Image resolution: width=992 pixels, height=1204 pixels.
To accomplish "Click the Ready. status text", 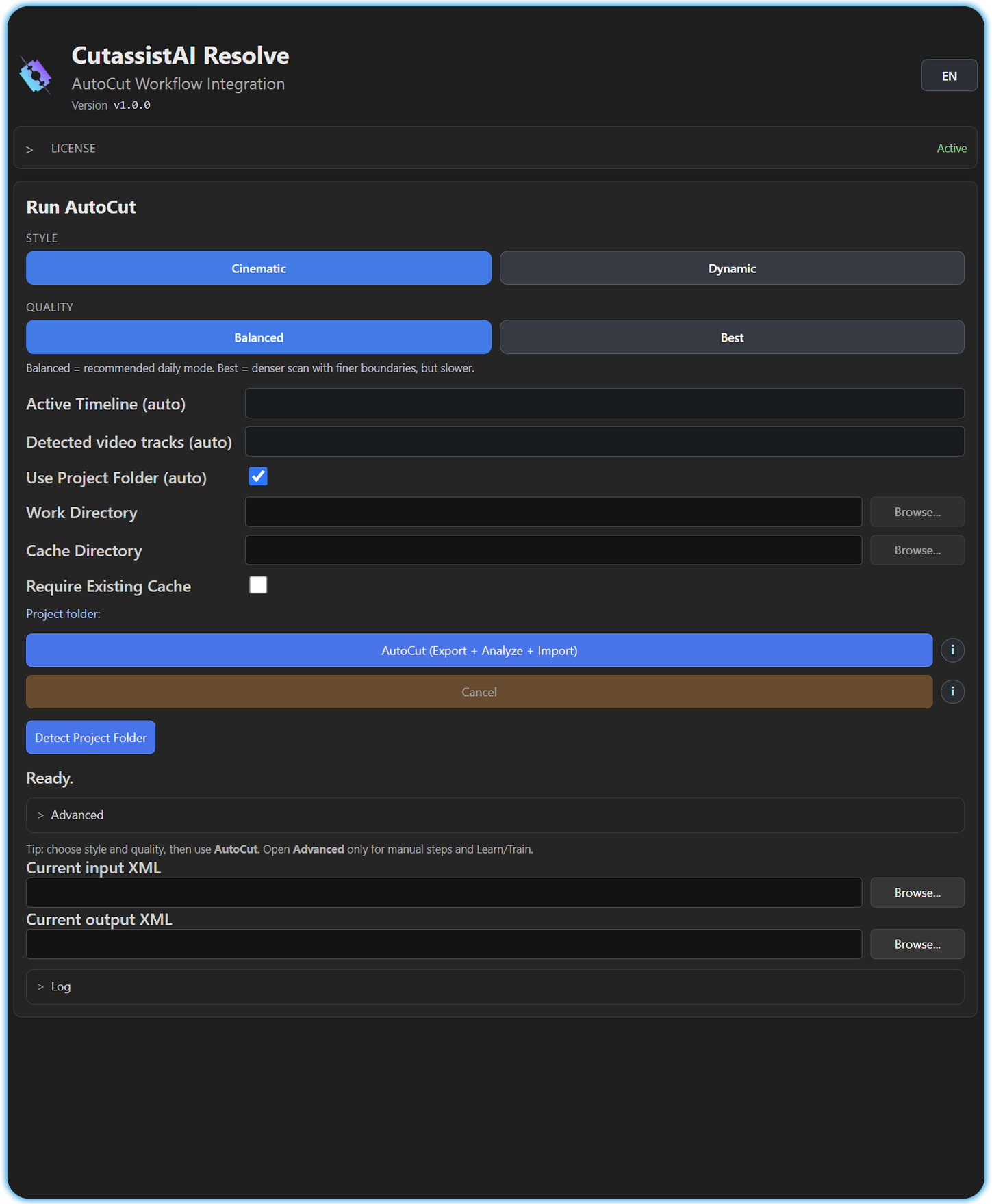I will tap(50, 778).
